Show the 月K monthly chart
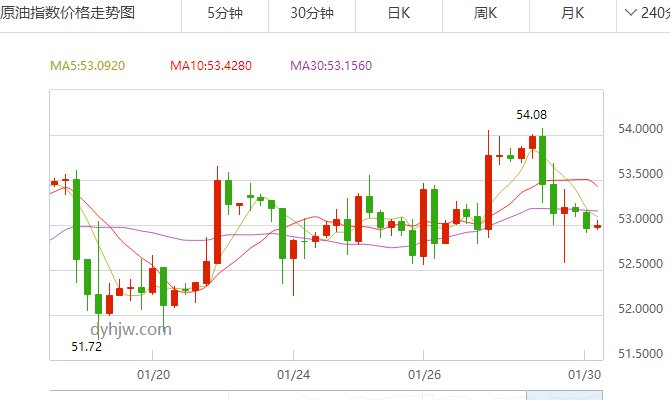The height and width of the screenshot is (400, 670). click(573, 13)
